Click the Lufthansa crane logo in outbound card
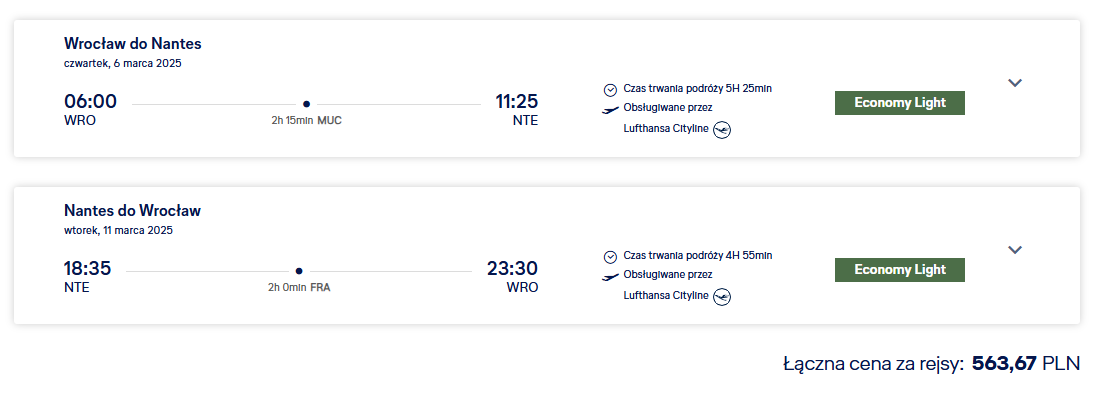Screen dimensions: 1103x417 tap(722, 130)
